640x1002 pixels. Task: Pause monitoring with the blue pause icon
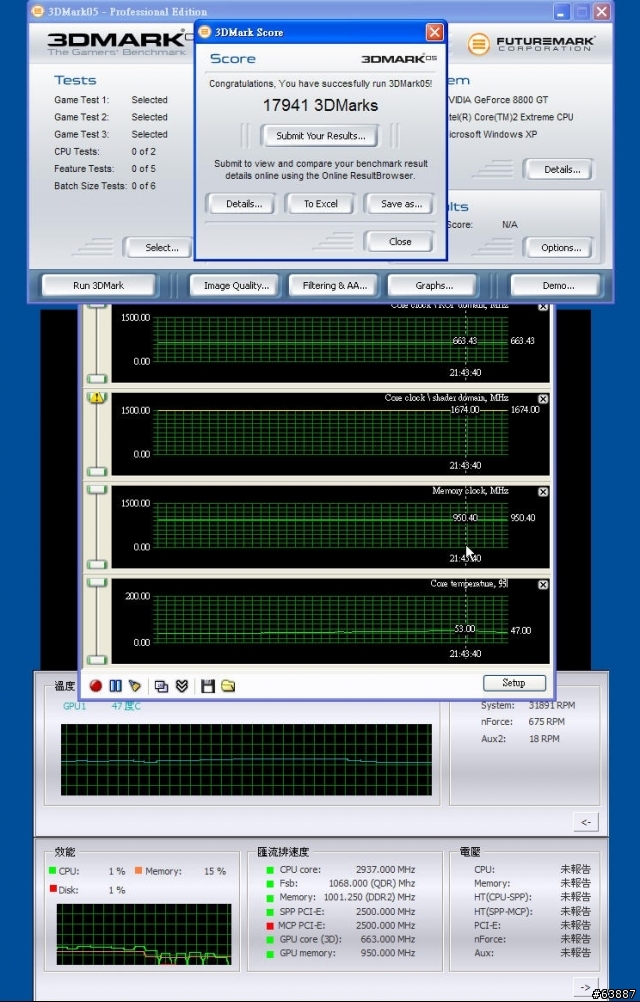(x=116, y=686)
